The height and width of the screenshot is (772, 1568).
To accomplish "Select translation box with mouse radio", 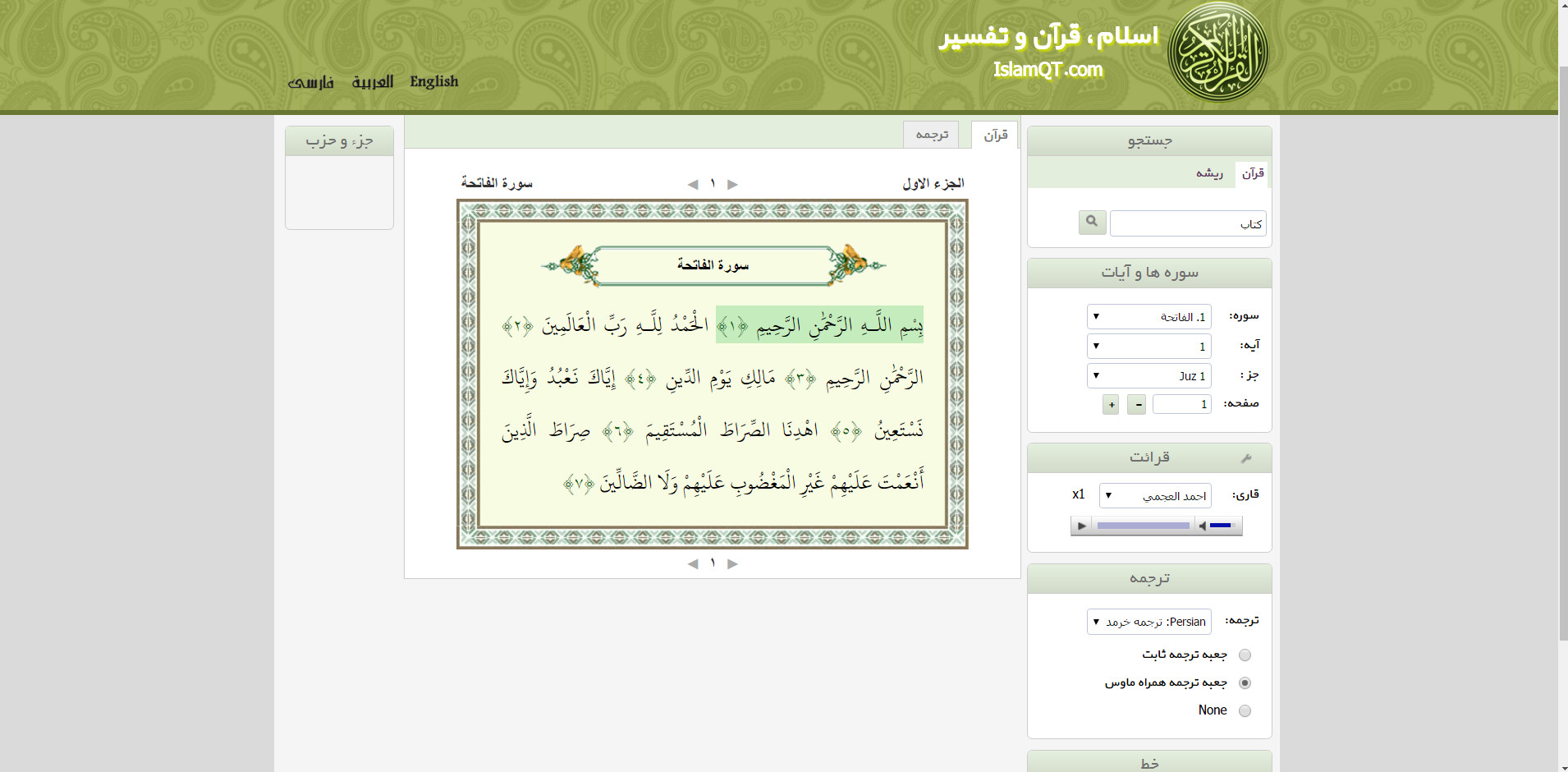I will tap(1245, 683).
